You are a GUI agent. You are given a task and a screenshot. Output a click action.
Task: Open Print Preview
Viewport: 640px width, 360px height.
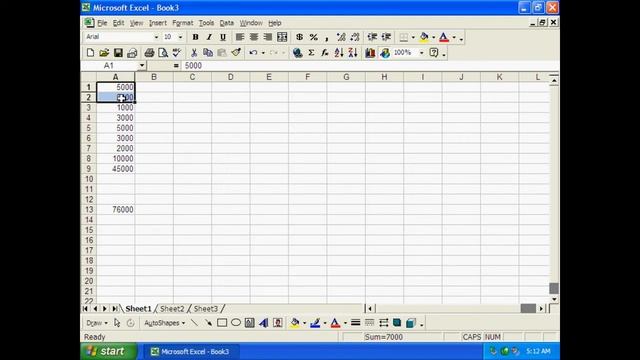click(163, 53)
